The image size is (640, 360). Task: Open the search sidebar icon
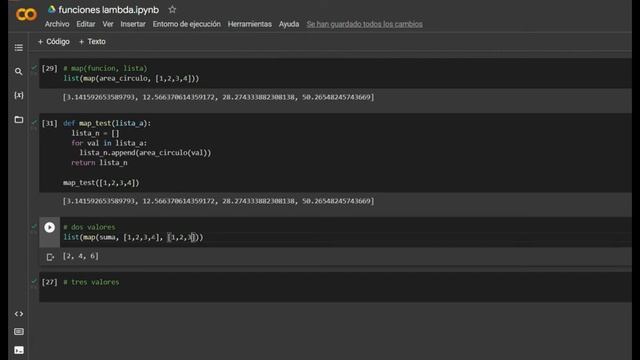tap(19, 71)
